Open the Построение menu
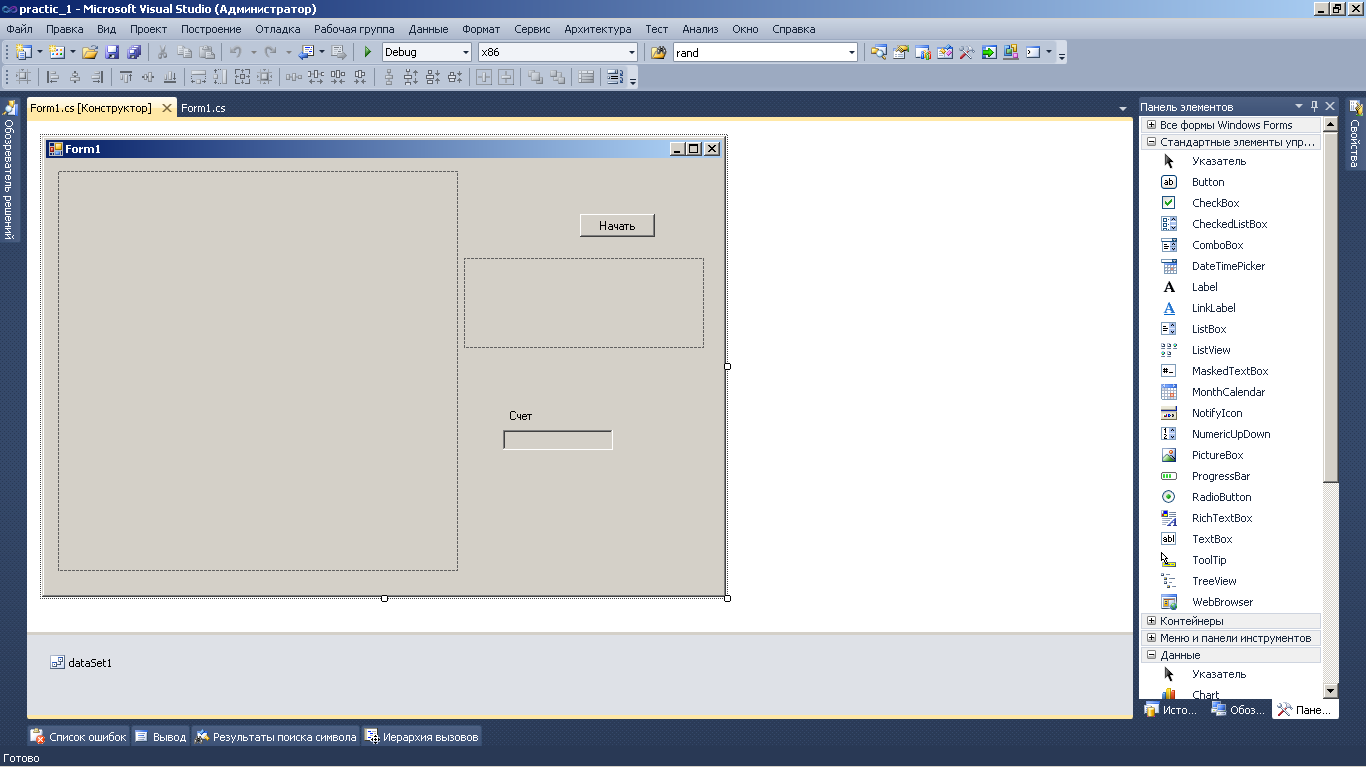 pyautogui.click(x=211, y=29)
